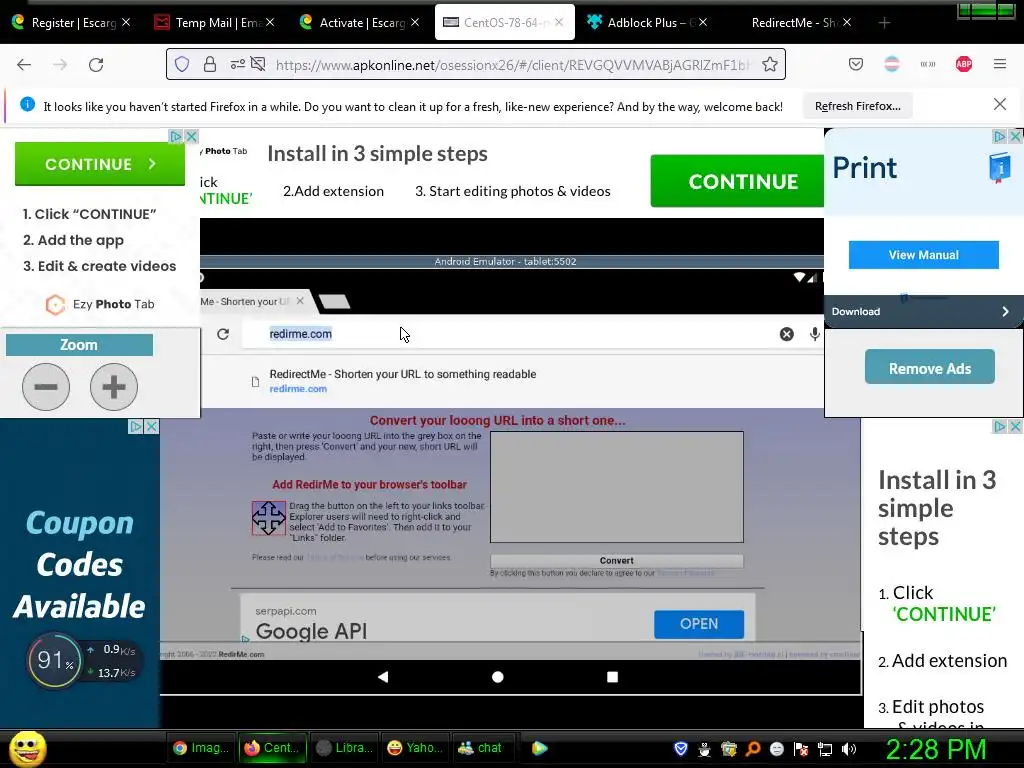Click the RedirMe toolbar drag icon
This screenshot has width=1024, height=768.
(x=268, y=518)
